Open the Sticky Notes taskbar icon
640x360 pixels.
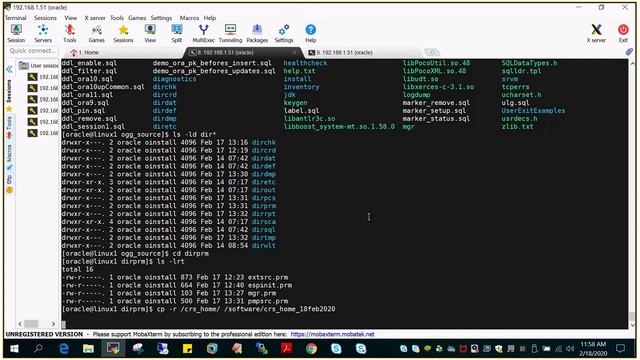[x=187, y=349]
